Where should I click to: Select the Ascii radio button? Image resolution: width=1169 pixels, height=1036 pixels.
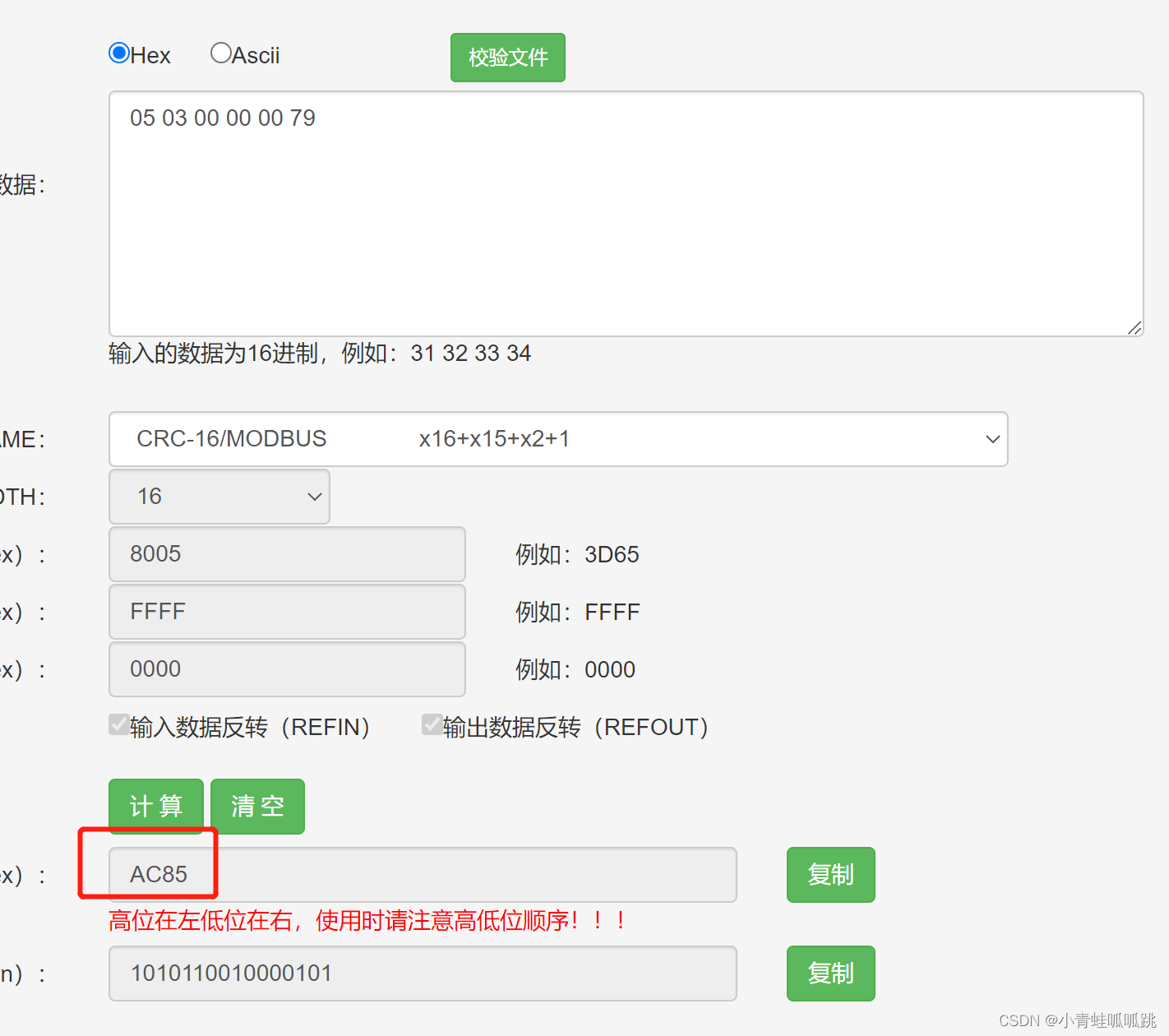click(x=220, y=53)
